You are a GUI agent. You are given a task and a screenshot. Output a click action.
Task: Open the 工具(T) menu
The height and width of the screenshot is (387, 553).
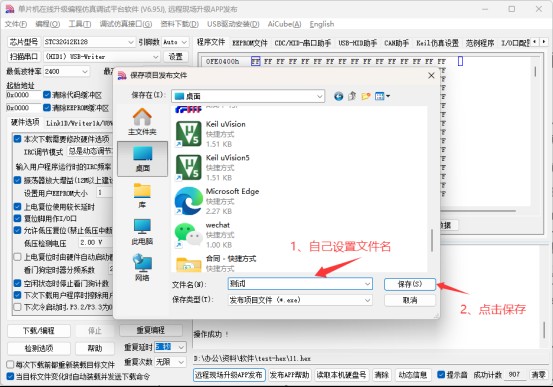(x=80, y=24)
